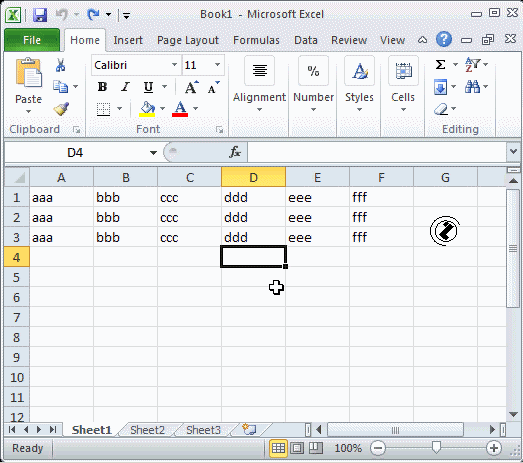Expand the Name Box dropdown arrow
The image size is (523, 463).
(153, 153)
